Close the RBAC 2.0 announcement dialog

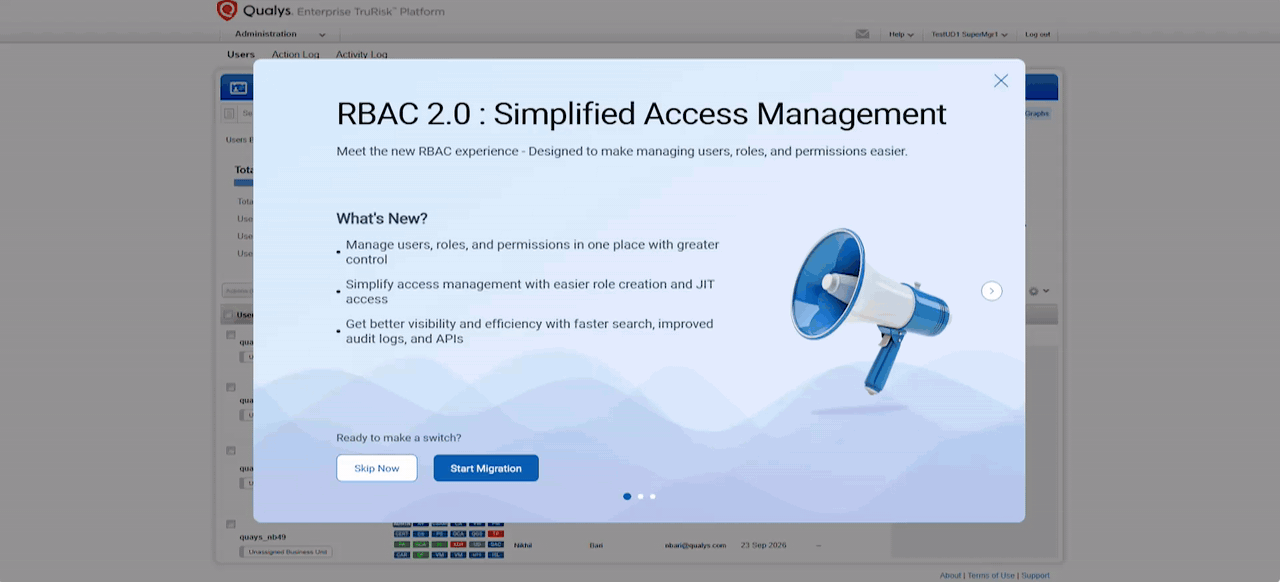(x=1001, y=81)
